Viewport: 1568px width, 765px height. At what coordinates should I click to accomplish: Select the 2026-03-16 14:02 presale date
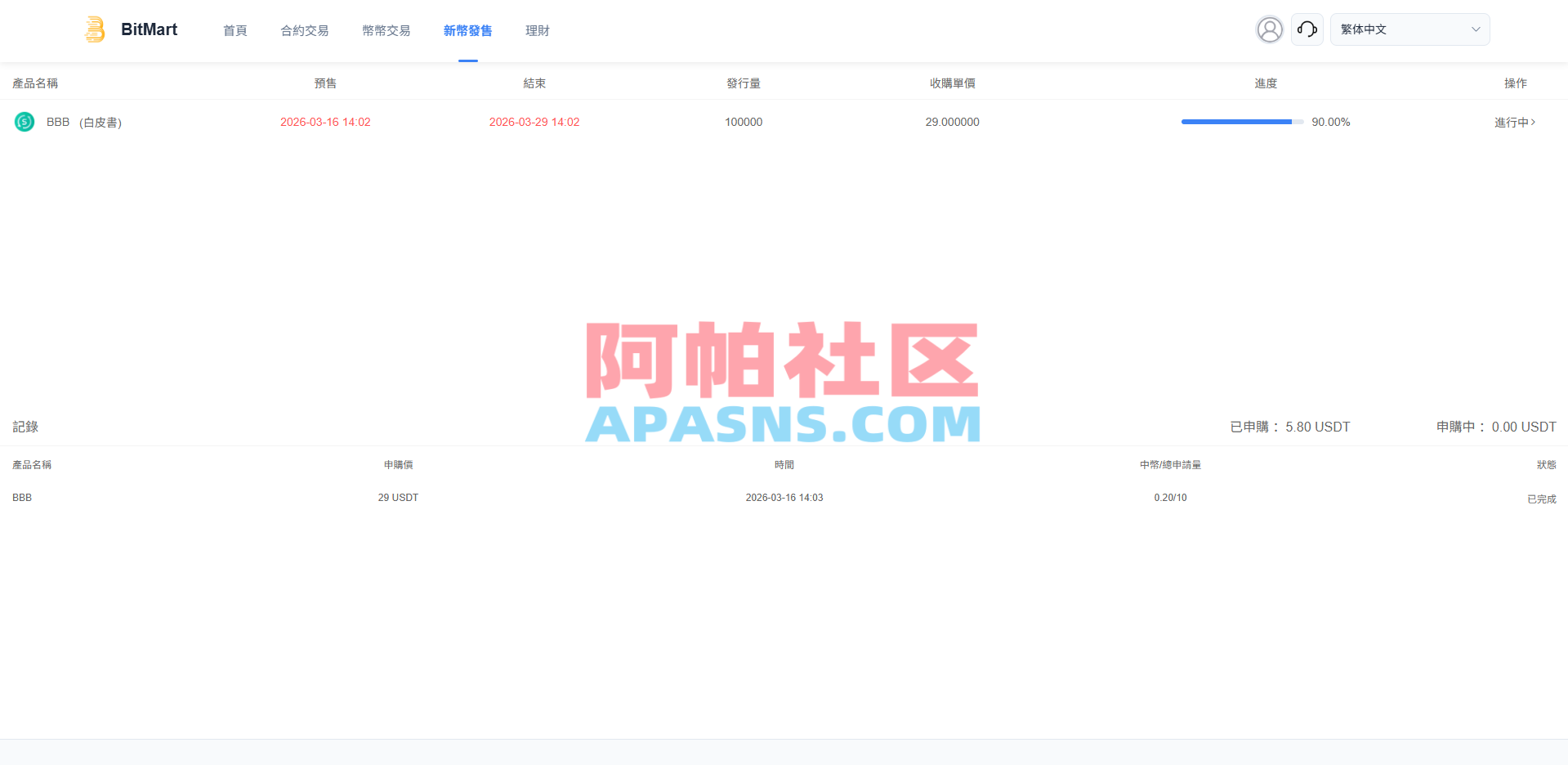click(x=325, y=122)
